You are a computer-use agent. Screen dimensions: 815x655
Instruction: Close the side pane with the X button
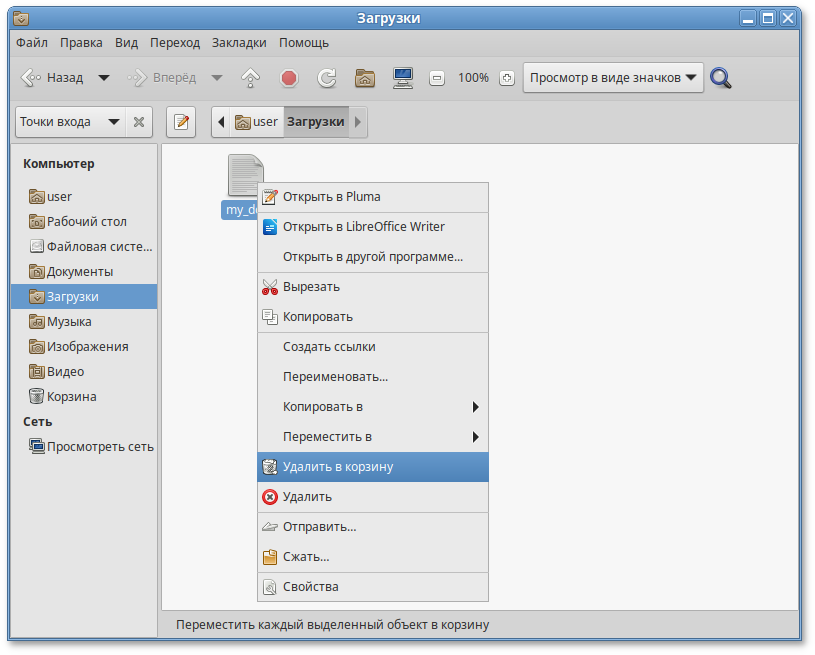[139, 122]
